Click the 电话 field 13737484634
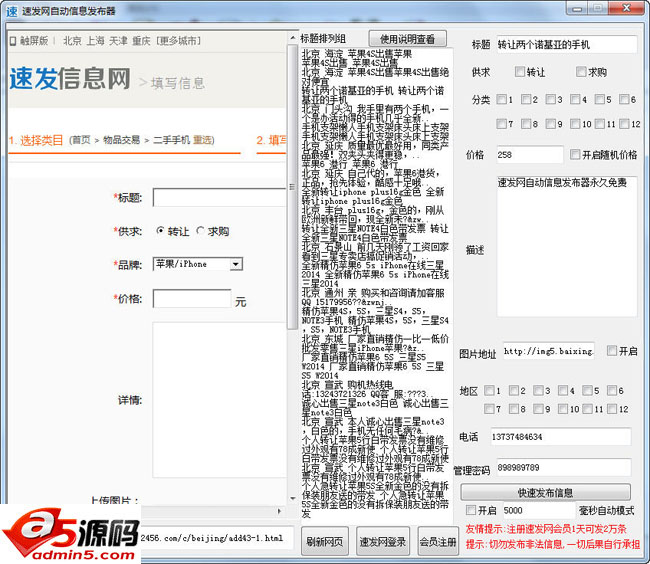 [560, 436]
